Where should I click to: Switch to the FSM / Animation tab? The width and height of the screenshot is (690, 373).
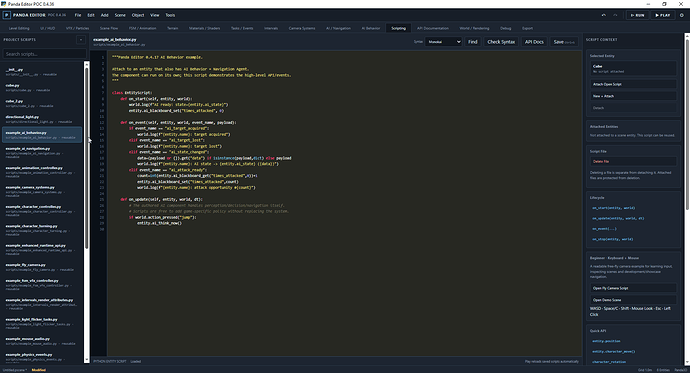(x=143, y=28)
